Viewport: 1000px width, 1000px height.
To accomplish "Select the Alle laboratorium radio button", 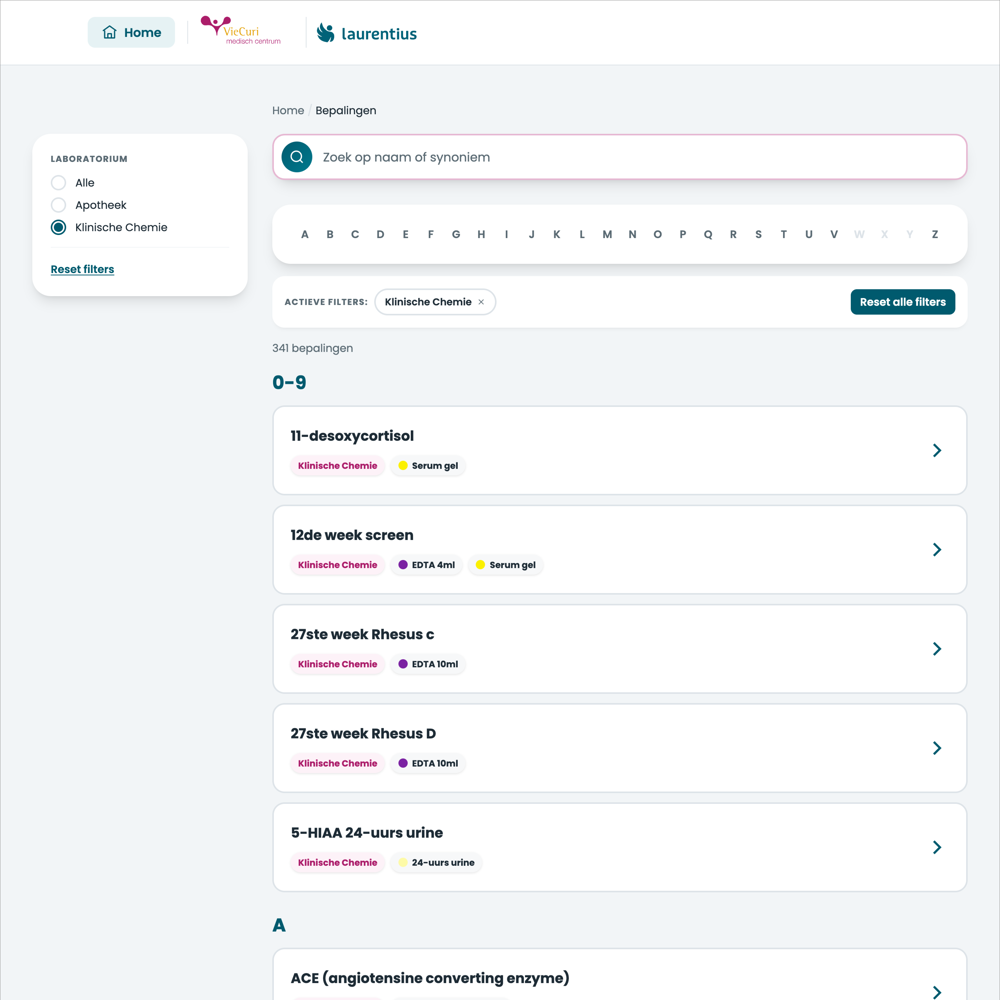I will 58,183.
